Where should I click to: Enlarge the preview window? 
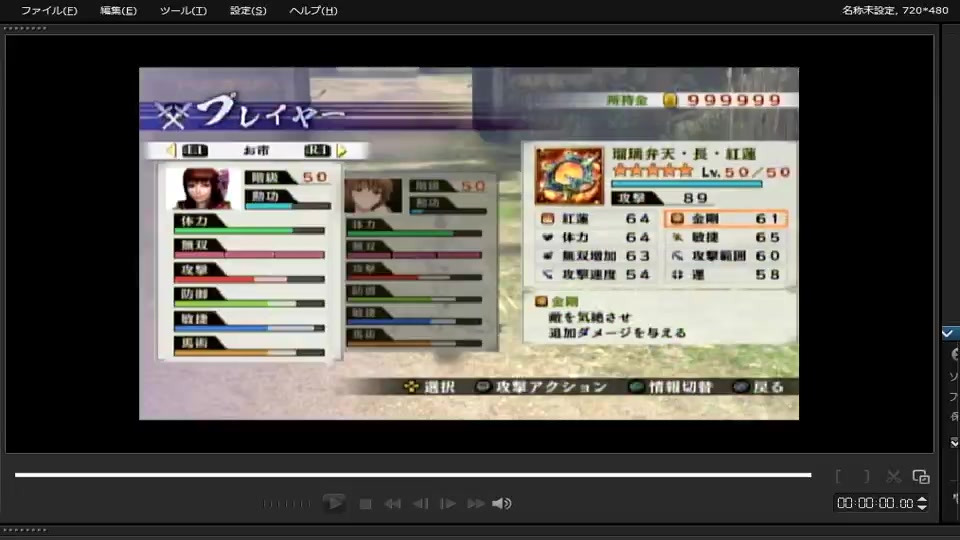pyautogui.click(x=921, y=476)
